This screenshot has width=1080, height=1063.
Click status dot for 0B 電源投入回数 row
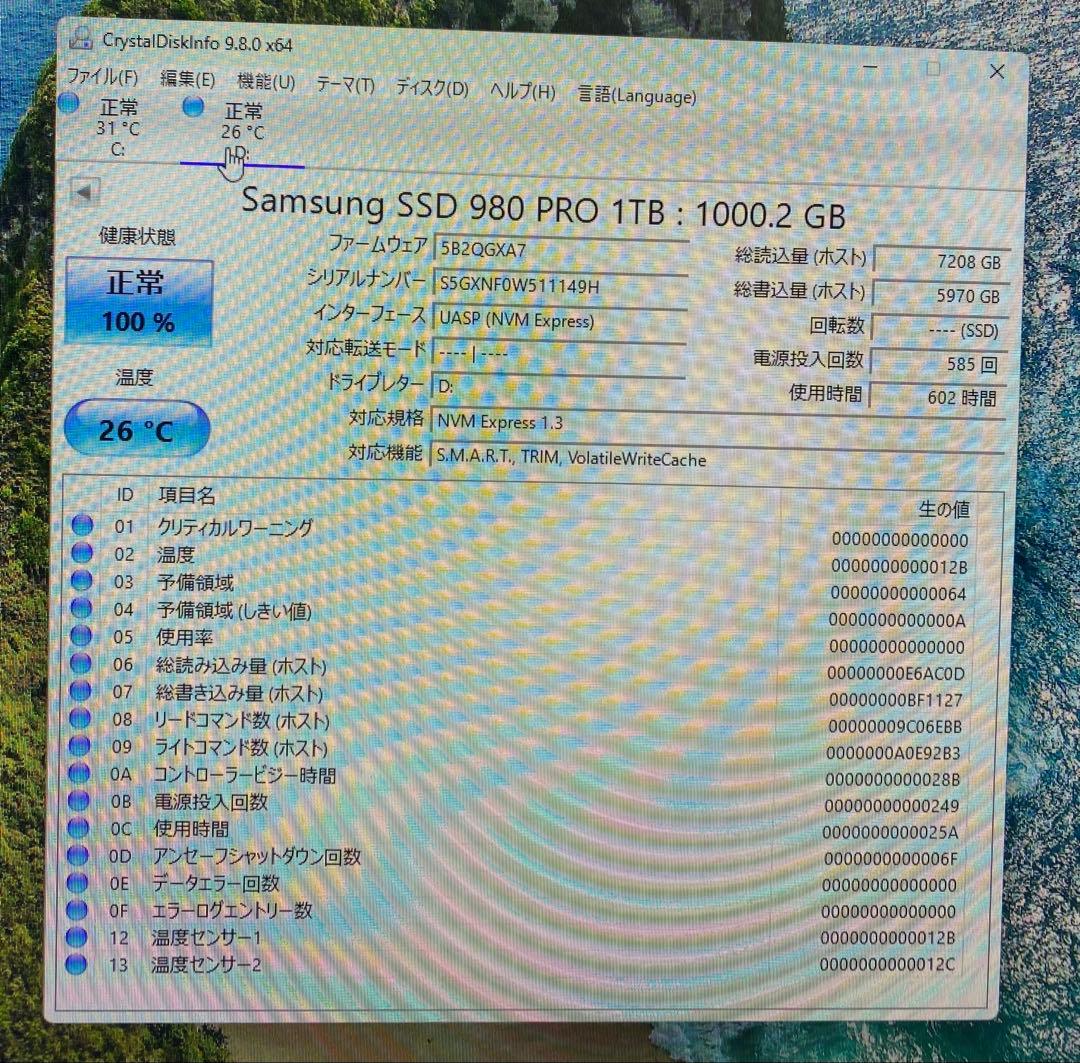79,800
